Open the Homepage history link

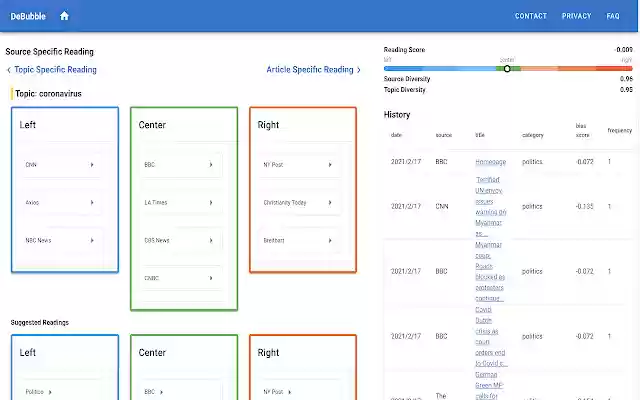(x=491, y=162)
